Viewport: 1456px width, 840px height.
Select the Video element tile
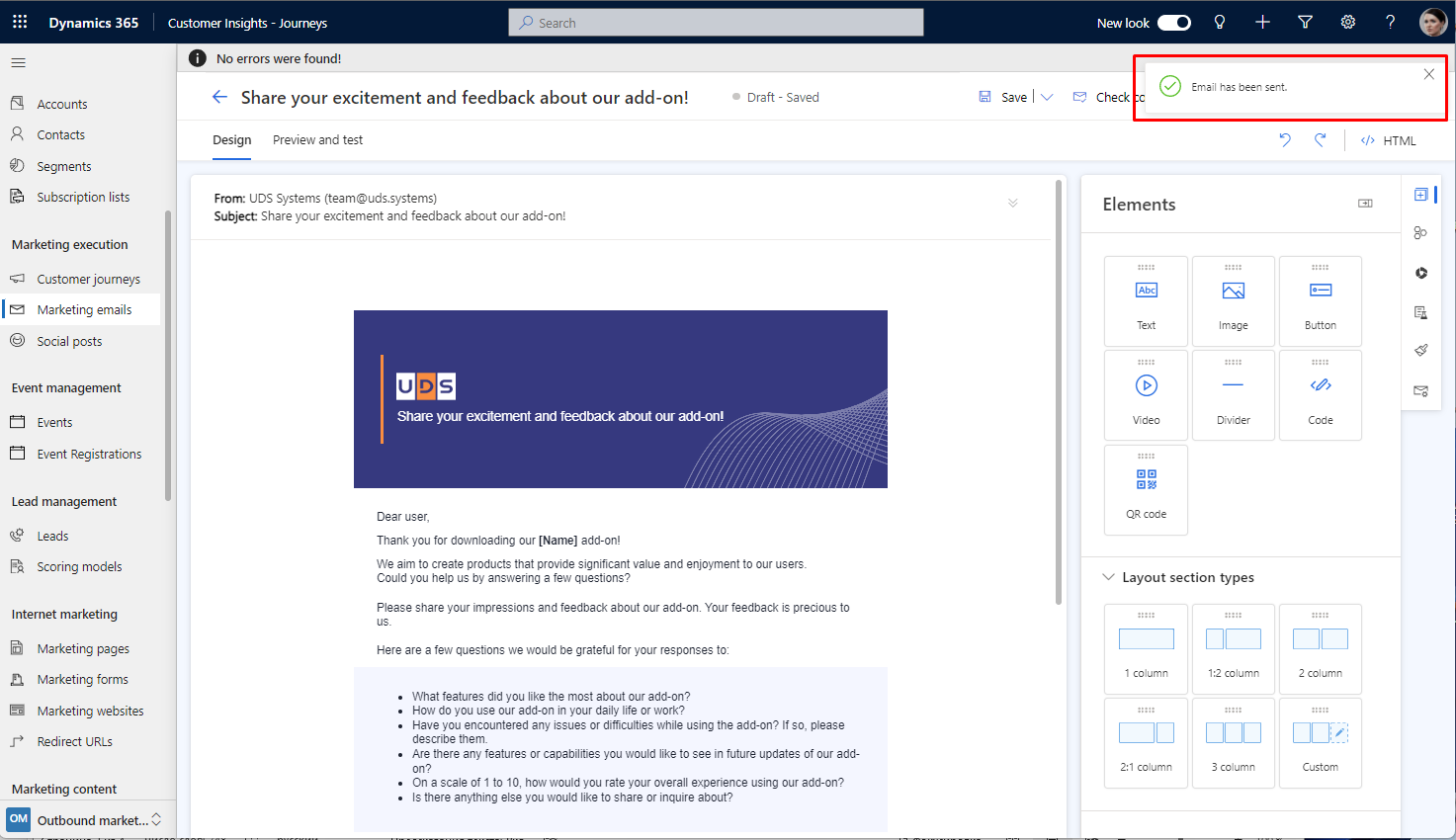click(x=1147, y=395)
